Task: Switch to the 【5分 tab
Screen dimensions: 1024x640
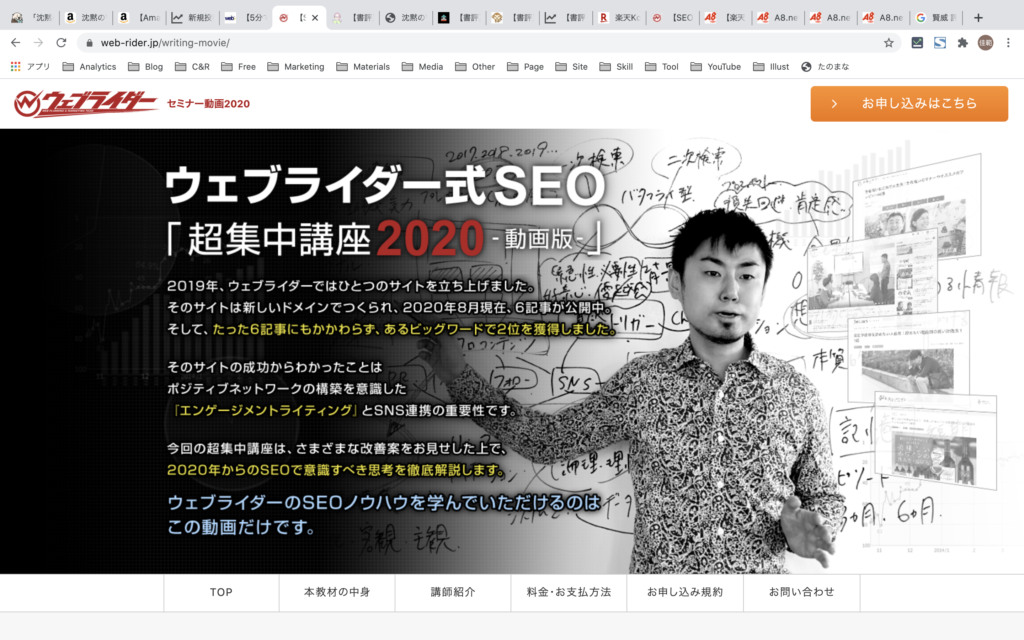Action: 246,18
